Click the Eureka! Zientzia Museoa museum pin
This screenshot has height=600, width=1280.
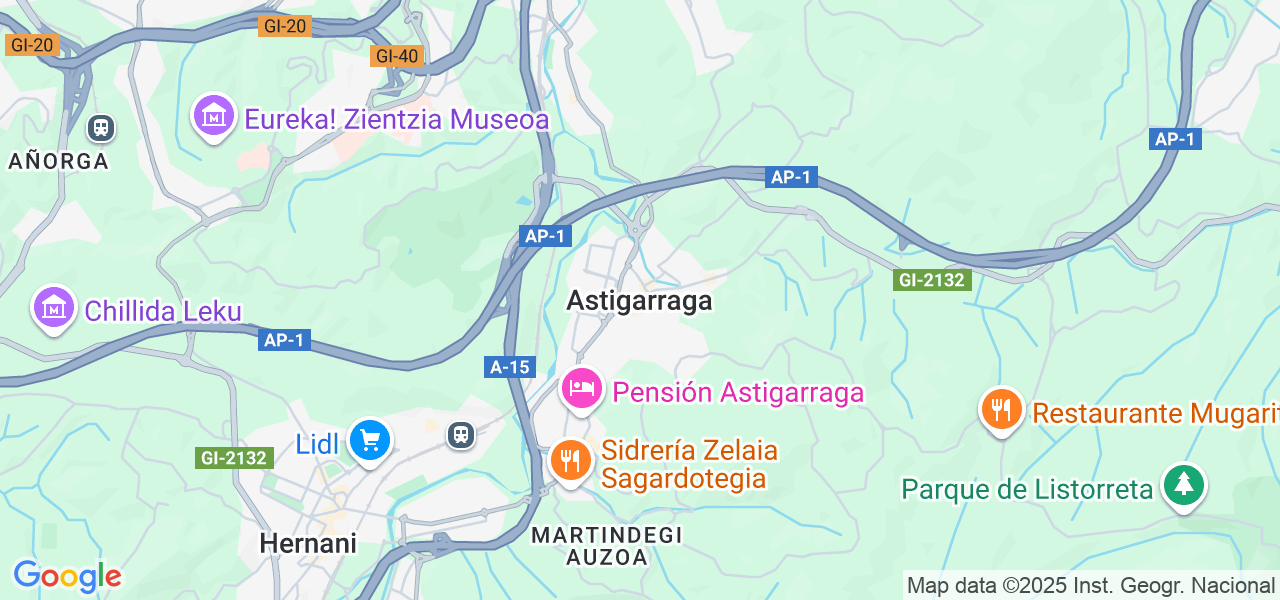[x=213, y=118]
